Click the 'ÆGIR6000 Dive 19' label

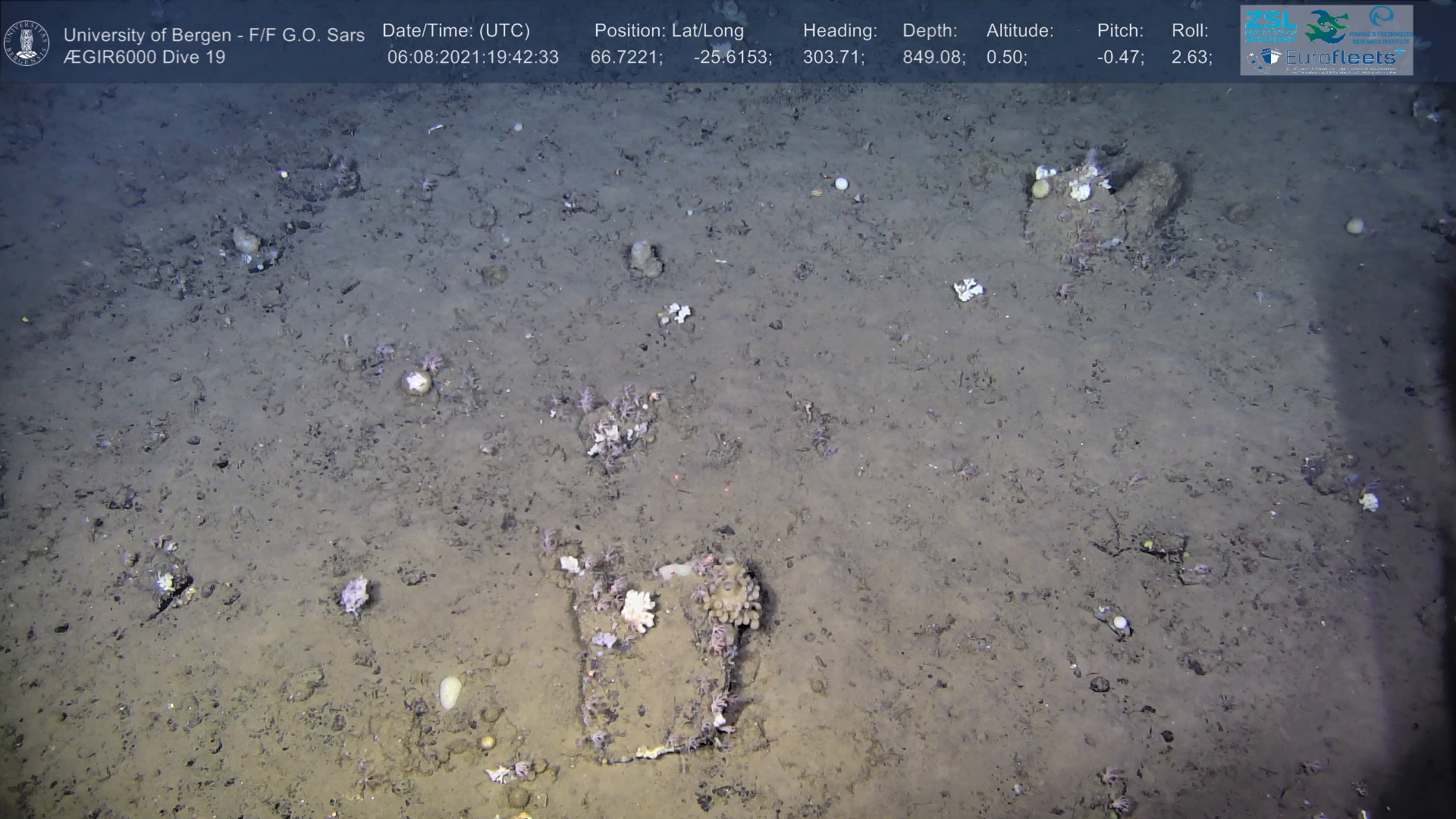click(144, 58)
